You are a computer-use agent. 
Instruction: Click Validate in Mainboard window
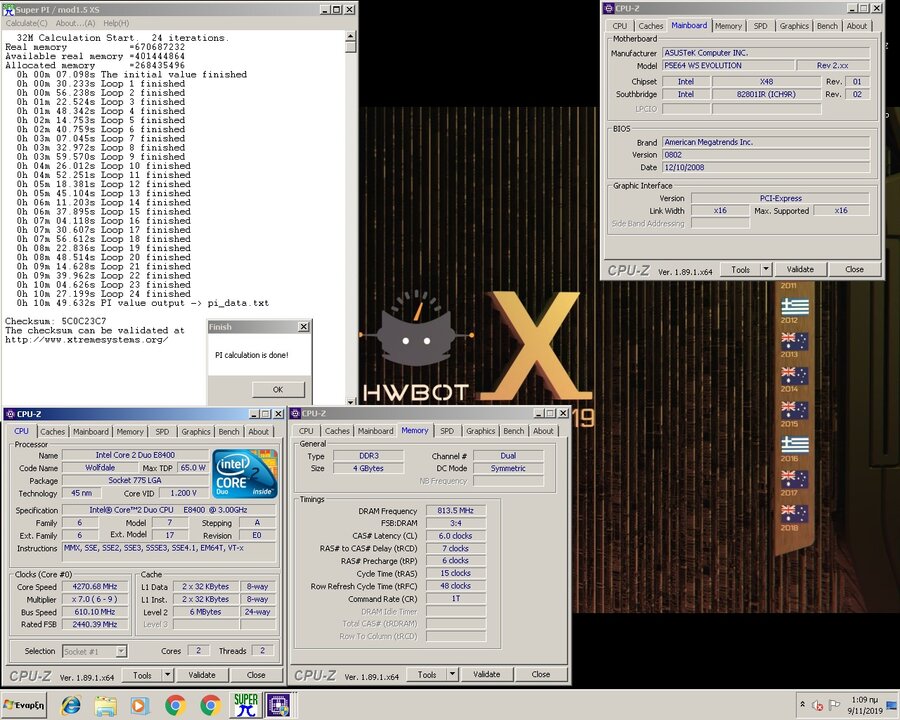(x=800, y=269)
